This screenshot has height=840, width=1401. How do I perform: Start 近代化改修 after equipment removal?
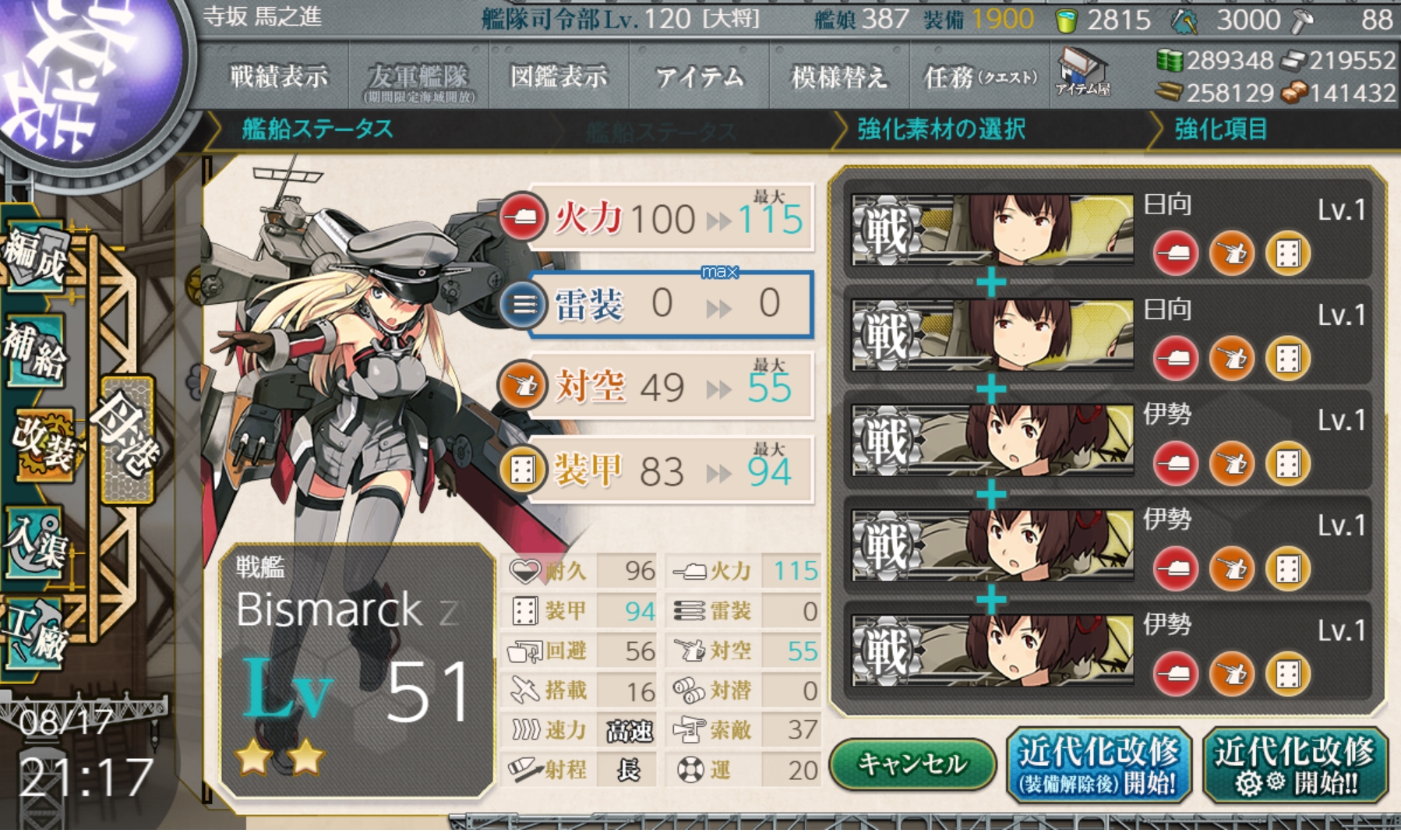point(1099,765)
